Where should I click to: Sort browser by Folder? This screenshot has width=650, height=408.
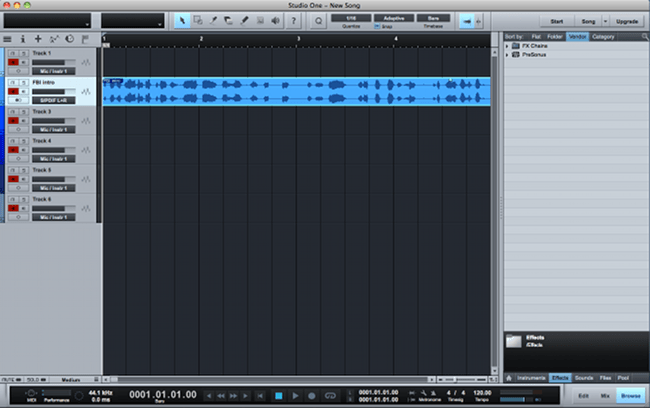[x=555, y=37]
